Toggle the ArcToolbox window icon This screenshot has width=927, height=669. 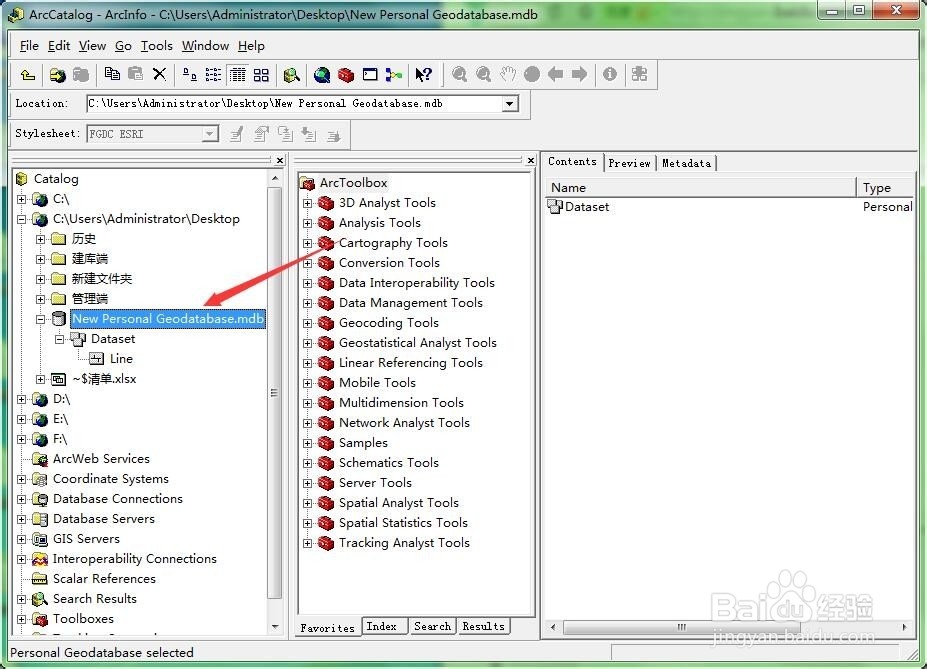[x=346, y=74]
